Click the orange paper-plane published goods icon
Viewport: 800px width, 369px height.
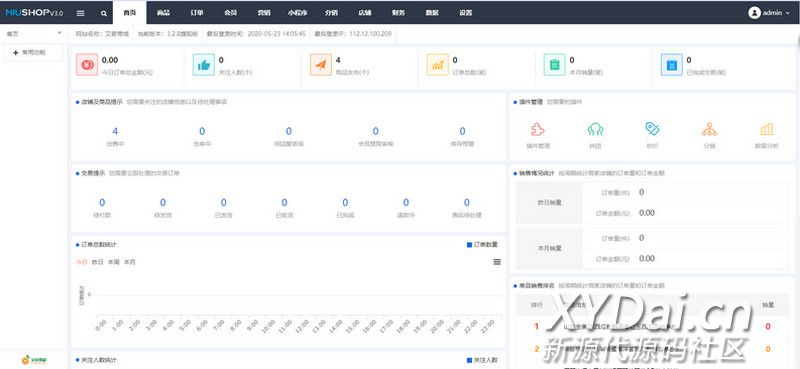pos(320,65)
